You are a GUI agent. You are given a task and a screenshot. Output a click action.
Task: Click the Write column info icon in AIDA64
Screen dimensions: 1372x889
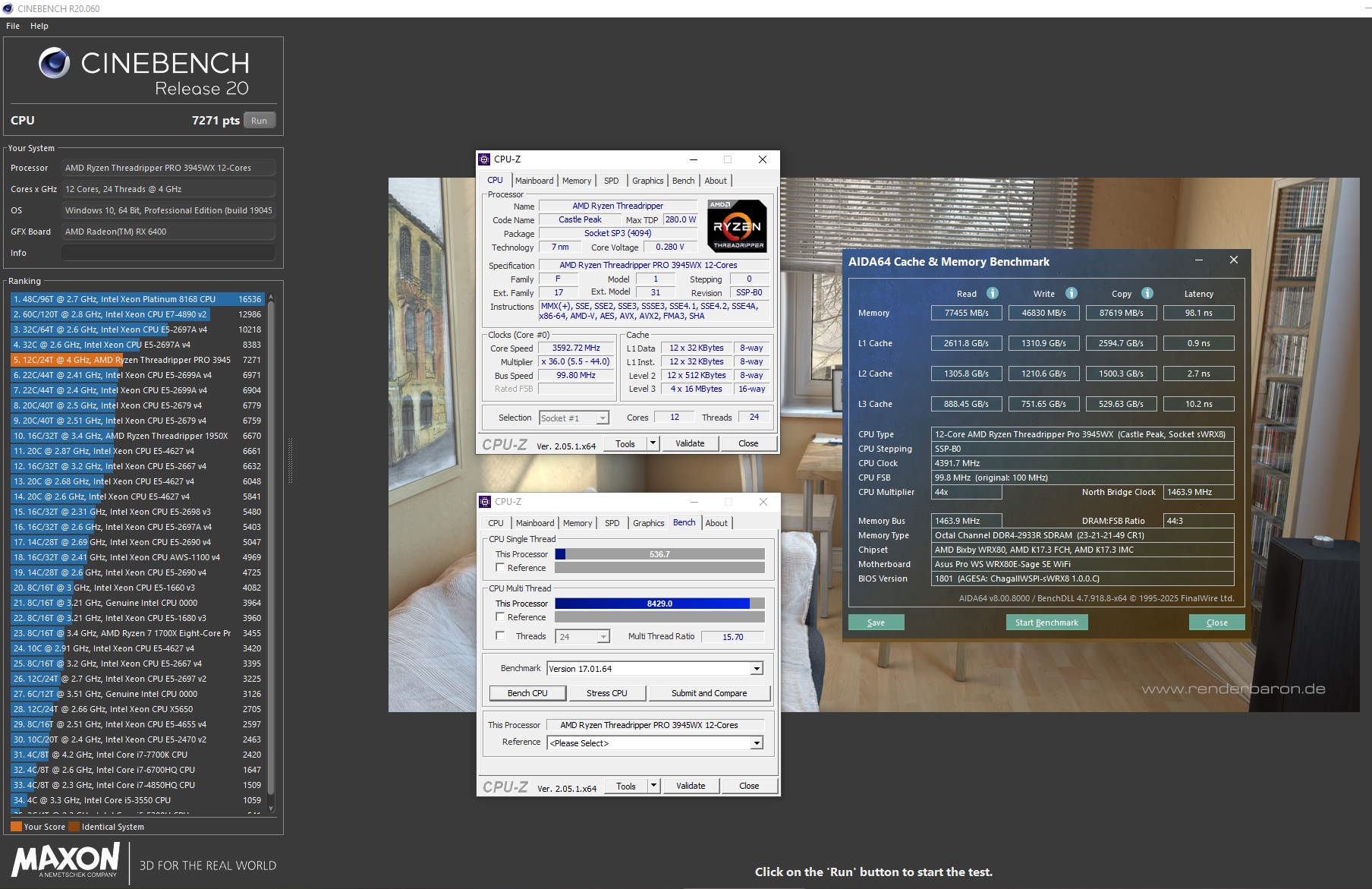1071,293
